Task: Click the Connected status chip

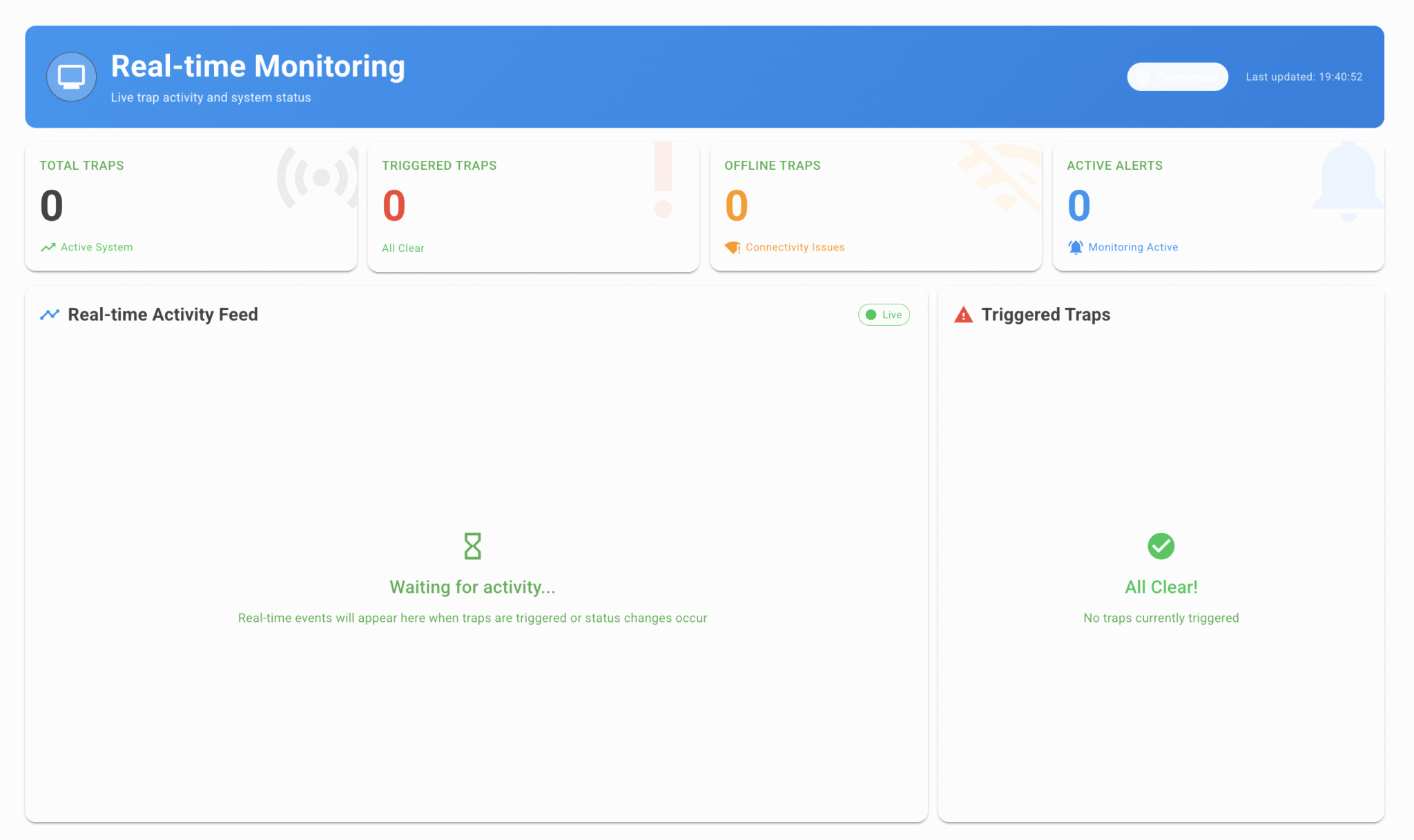Action: click(1177, 77)
